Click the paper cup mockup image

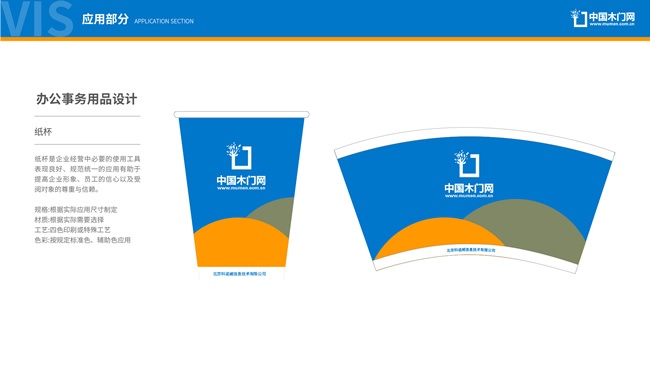(241, 195)
